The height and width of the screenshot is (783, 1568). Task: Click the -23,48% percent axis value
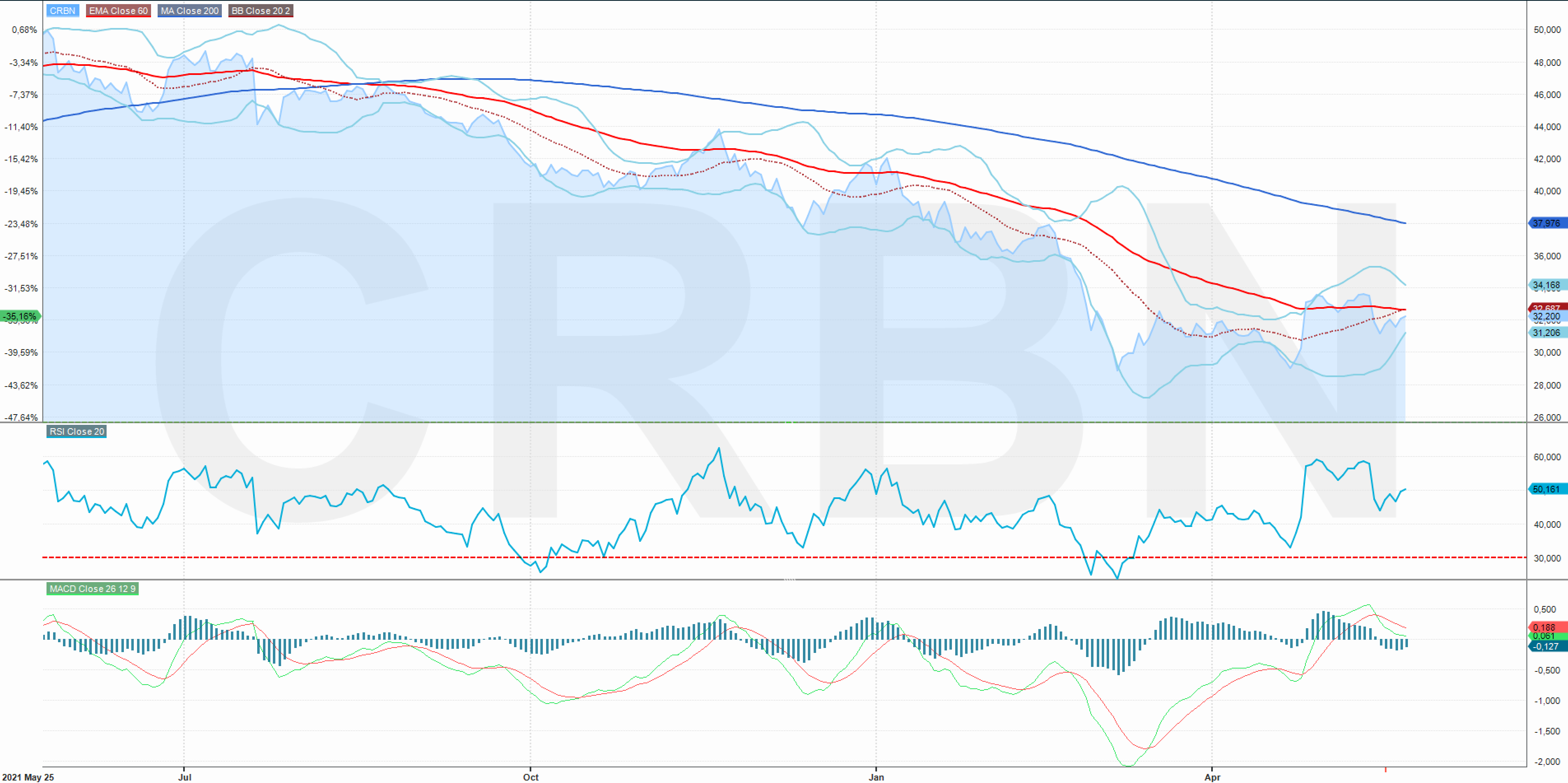coord(21,224)
